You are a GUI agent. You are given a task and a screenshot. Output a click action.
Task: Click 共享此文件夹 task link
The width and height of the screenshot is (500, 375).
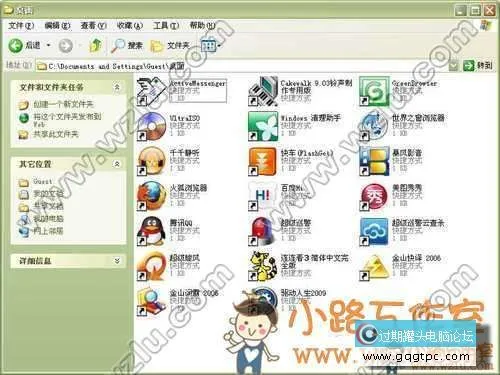[56, 134]
